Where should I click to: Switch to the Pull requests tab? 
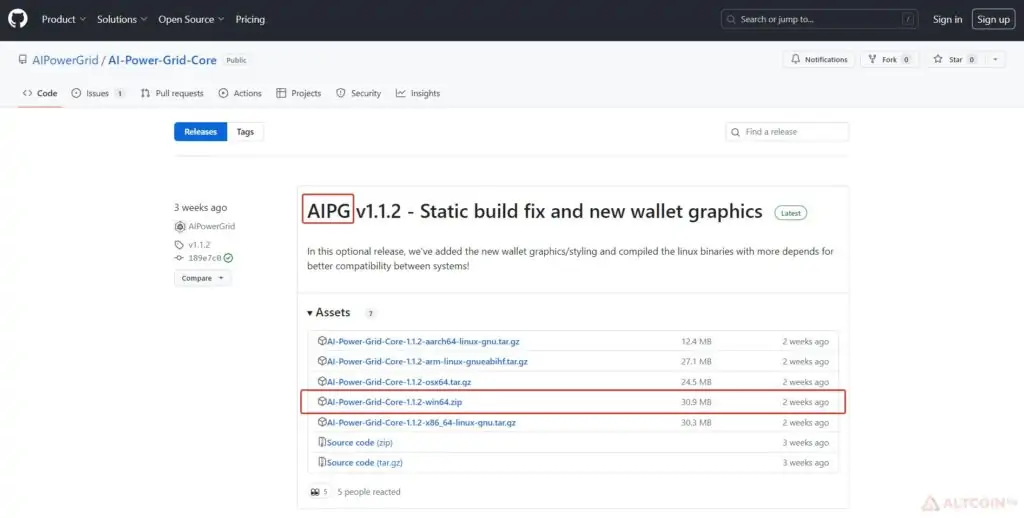pos(172,93)
